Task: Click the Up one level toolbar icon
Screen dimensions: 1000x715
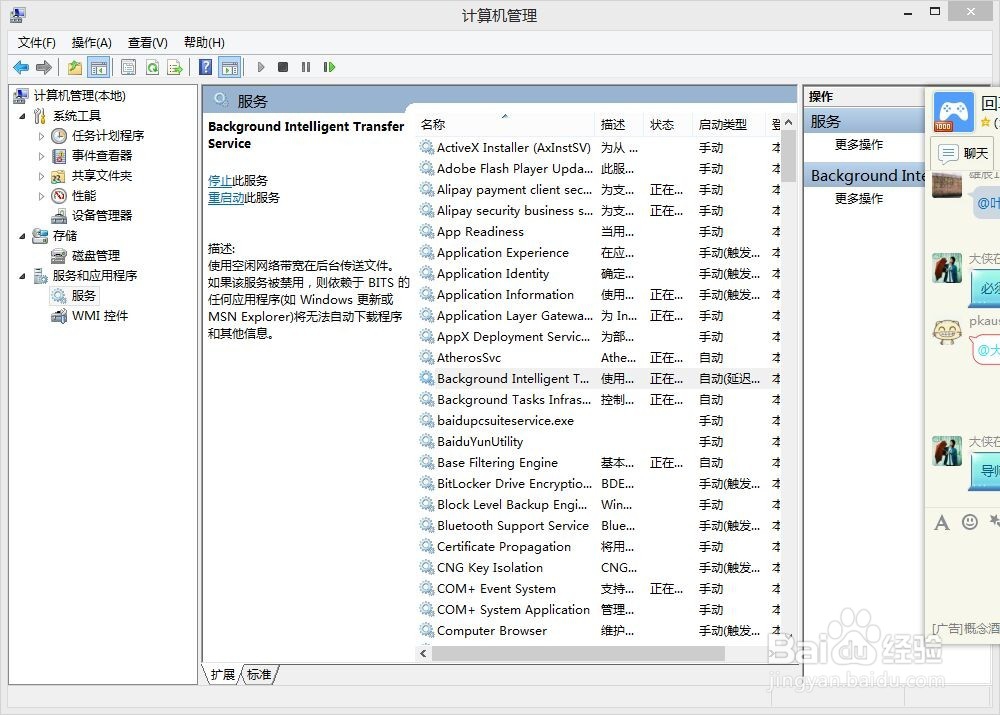Action: tap(75, 67)
